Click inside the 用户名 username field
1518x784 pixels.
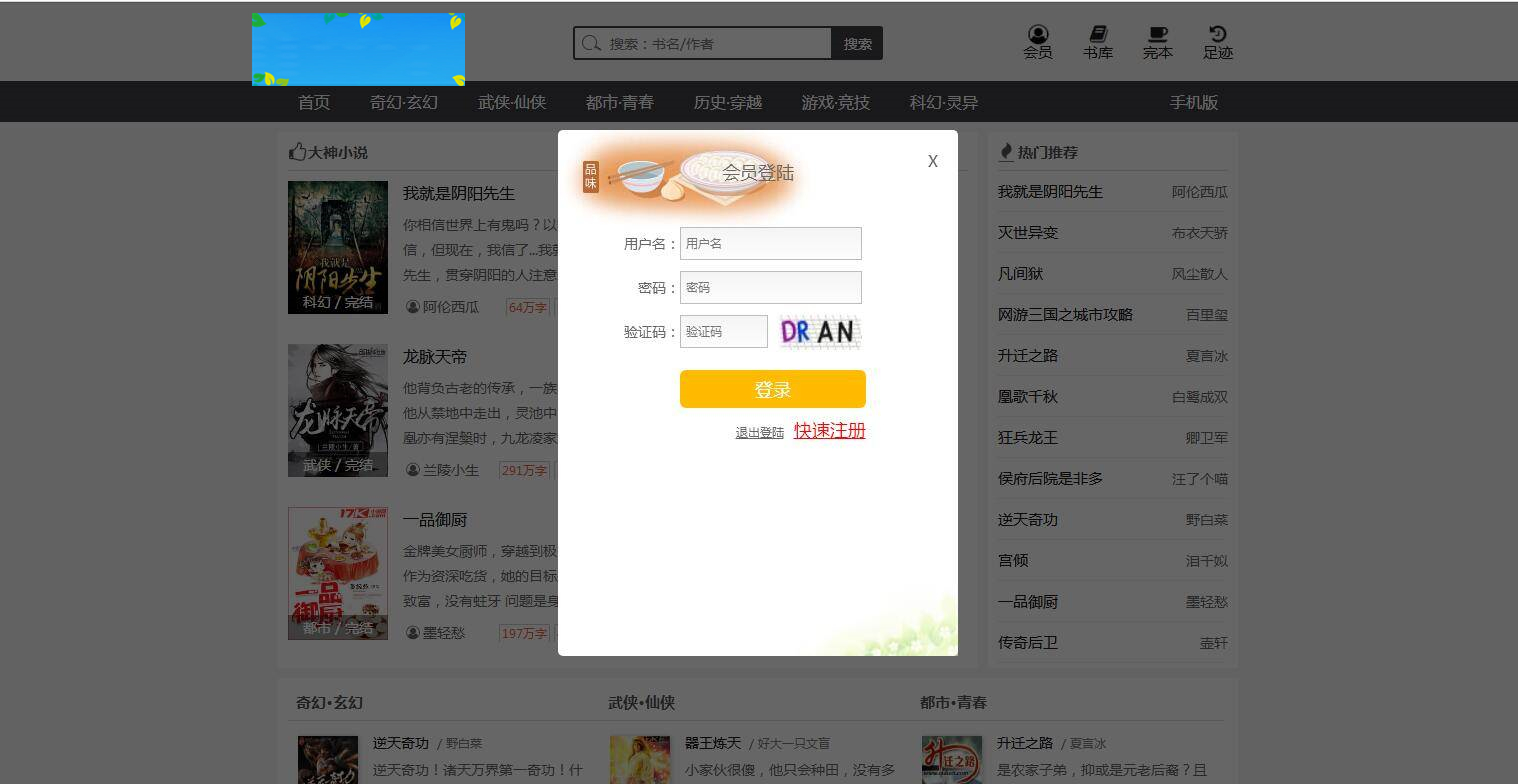(x=770, y=243)
